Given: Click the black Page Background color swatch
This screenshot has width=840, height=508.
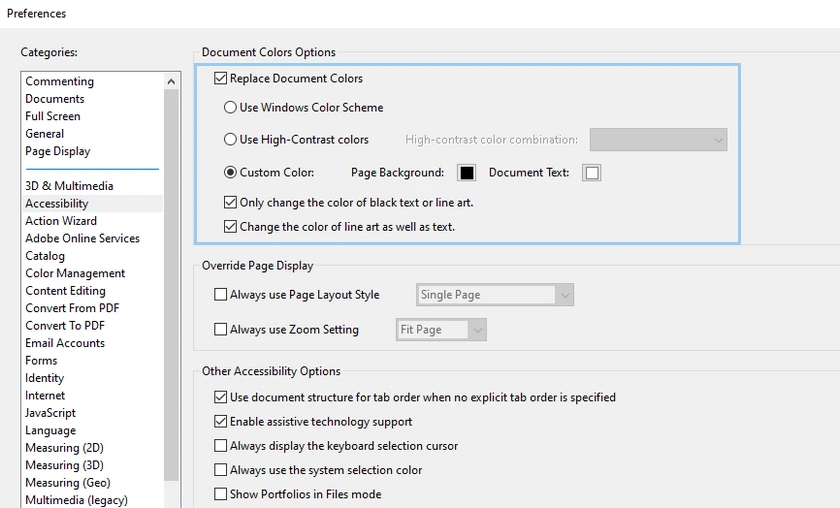Looking at the screenshot, I should [466, 173].
